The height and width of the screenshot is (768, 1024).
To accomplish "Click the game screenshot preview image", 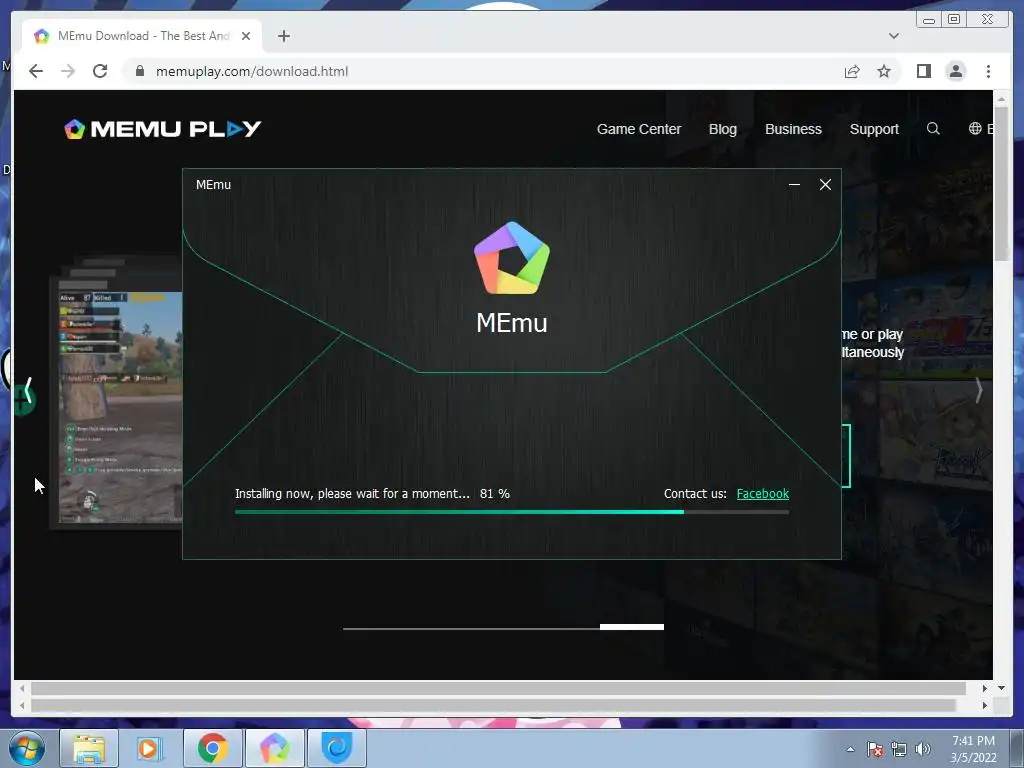I will (x=121, y=407).
